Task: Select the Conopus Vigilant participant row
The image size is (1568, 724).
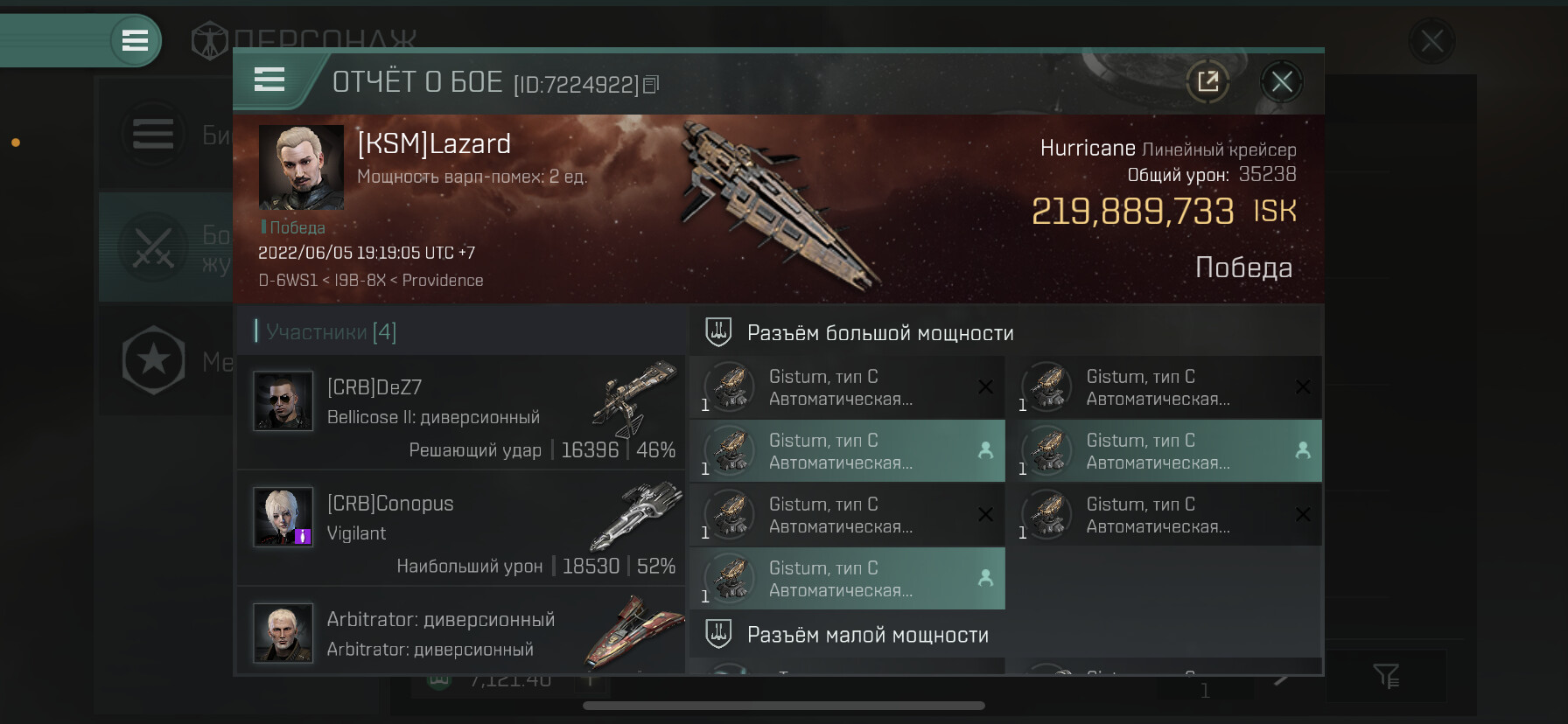Action: [x=460, y=528]
